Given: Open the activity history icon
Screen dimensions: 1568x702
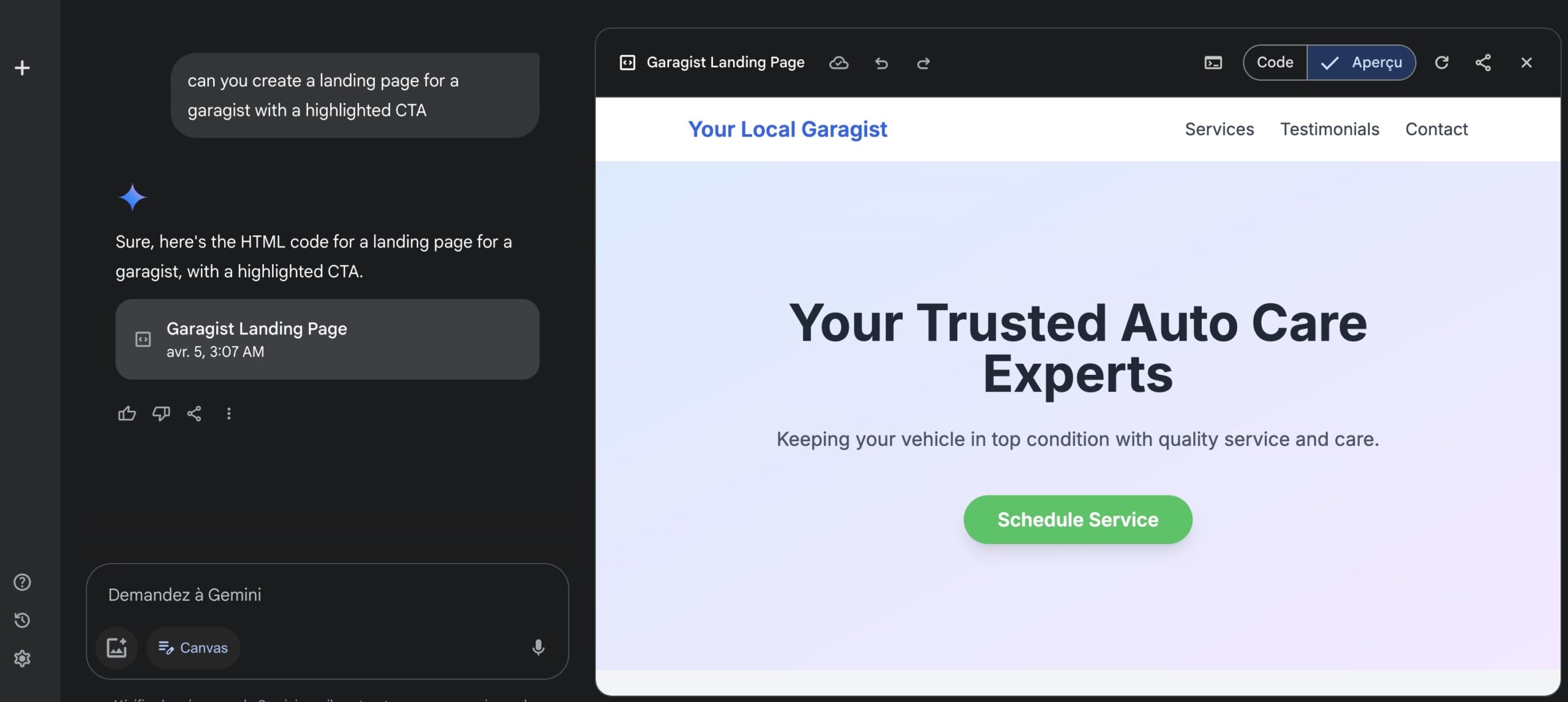Looking at the screenshot, I should pyautogui.click(x=22, y=620).
